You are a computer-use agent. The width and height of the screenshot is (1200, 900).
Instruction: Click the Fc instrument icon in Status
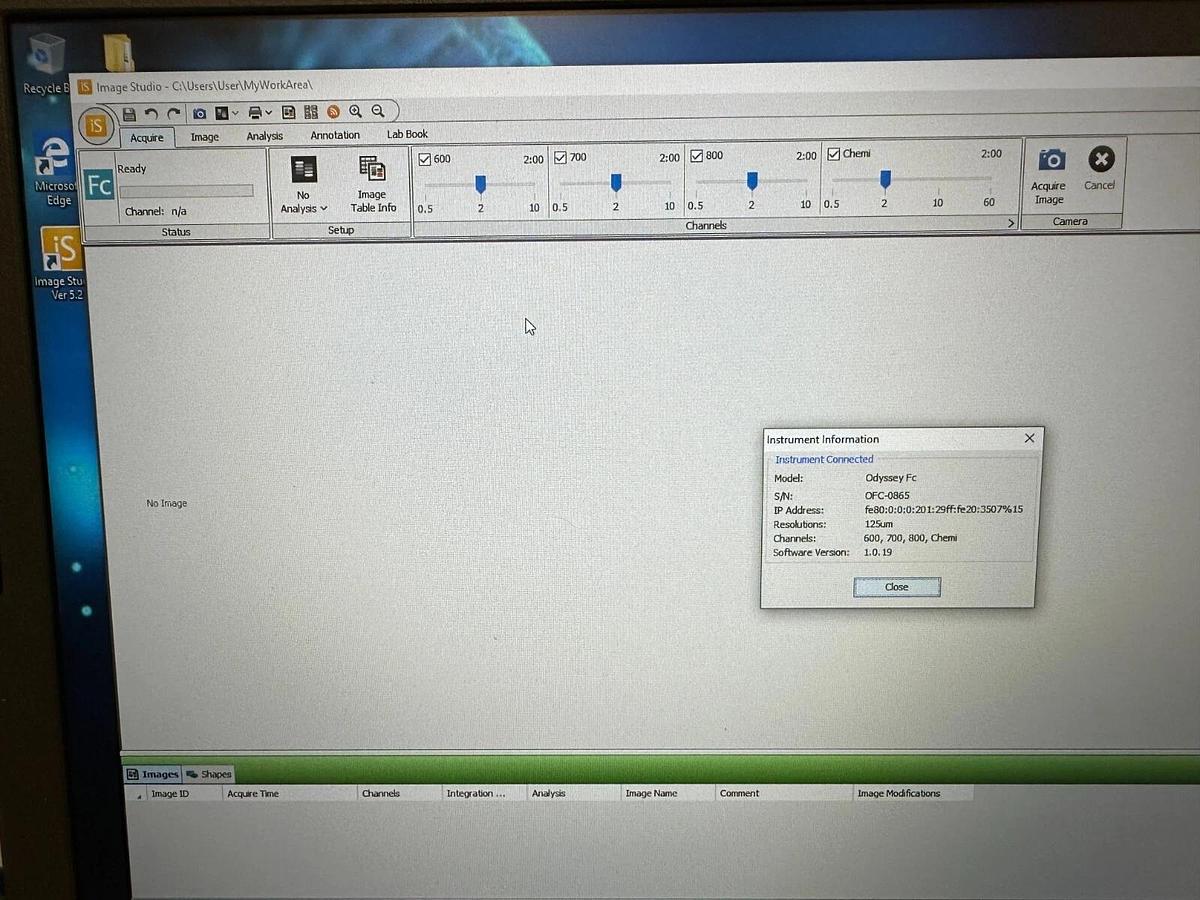tap(99, 184)
